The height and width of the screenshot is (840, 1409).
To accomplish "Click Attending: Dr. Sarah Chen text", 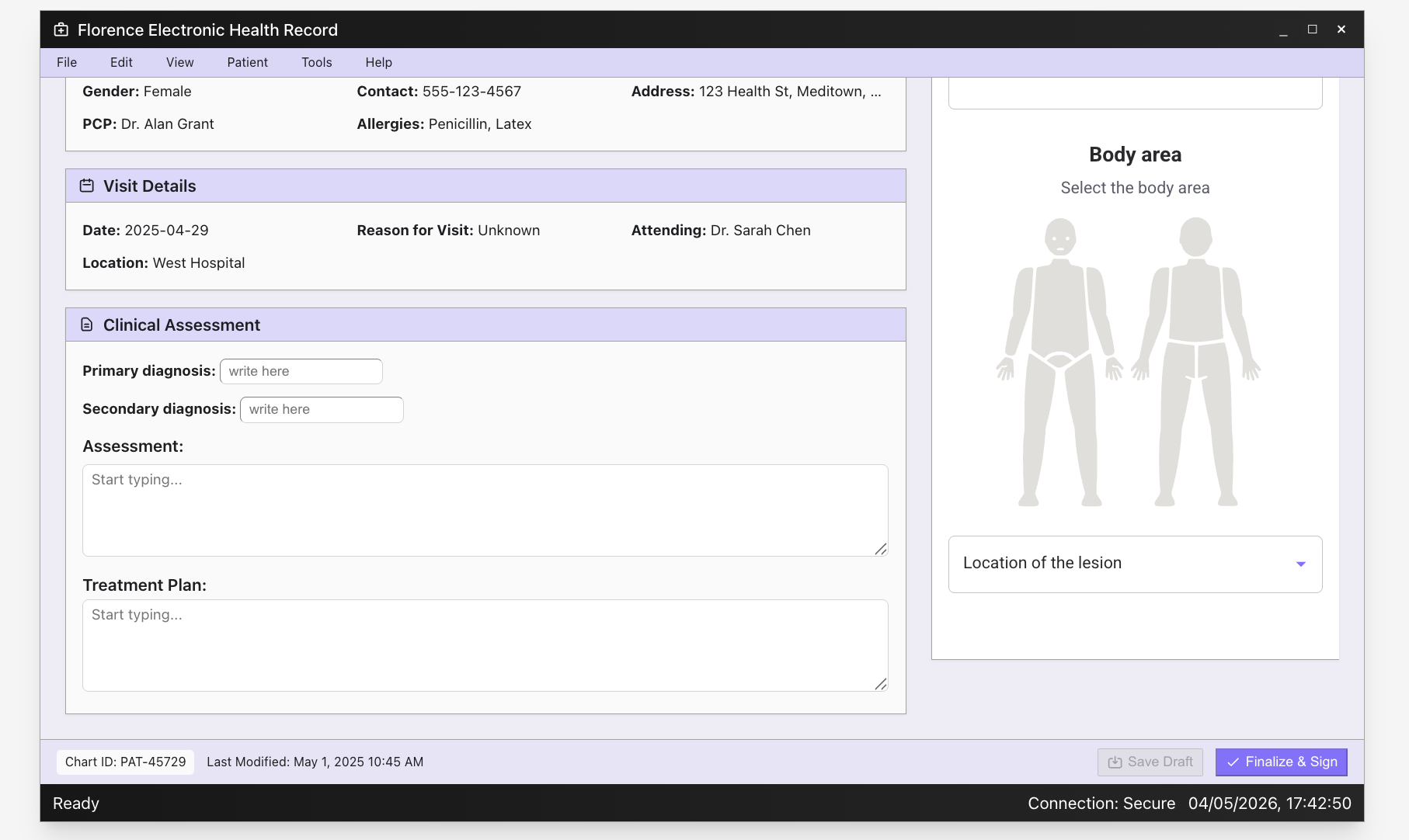I will [721, 231].
